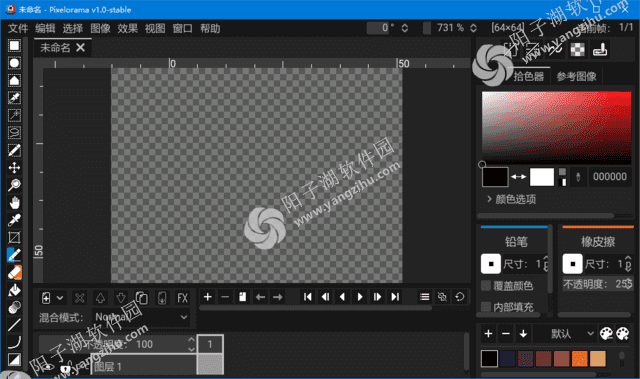640x379 pixels.
Task: Select the Curve tool
Action: [14, 342]
